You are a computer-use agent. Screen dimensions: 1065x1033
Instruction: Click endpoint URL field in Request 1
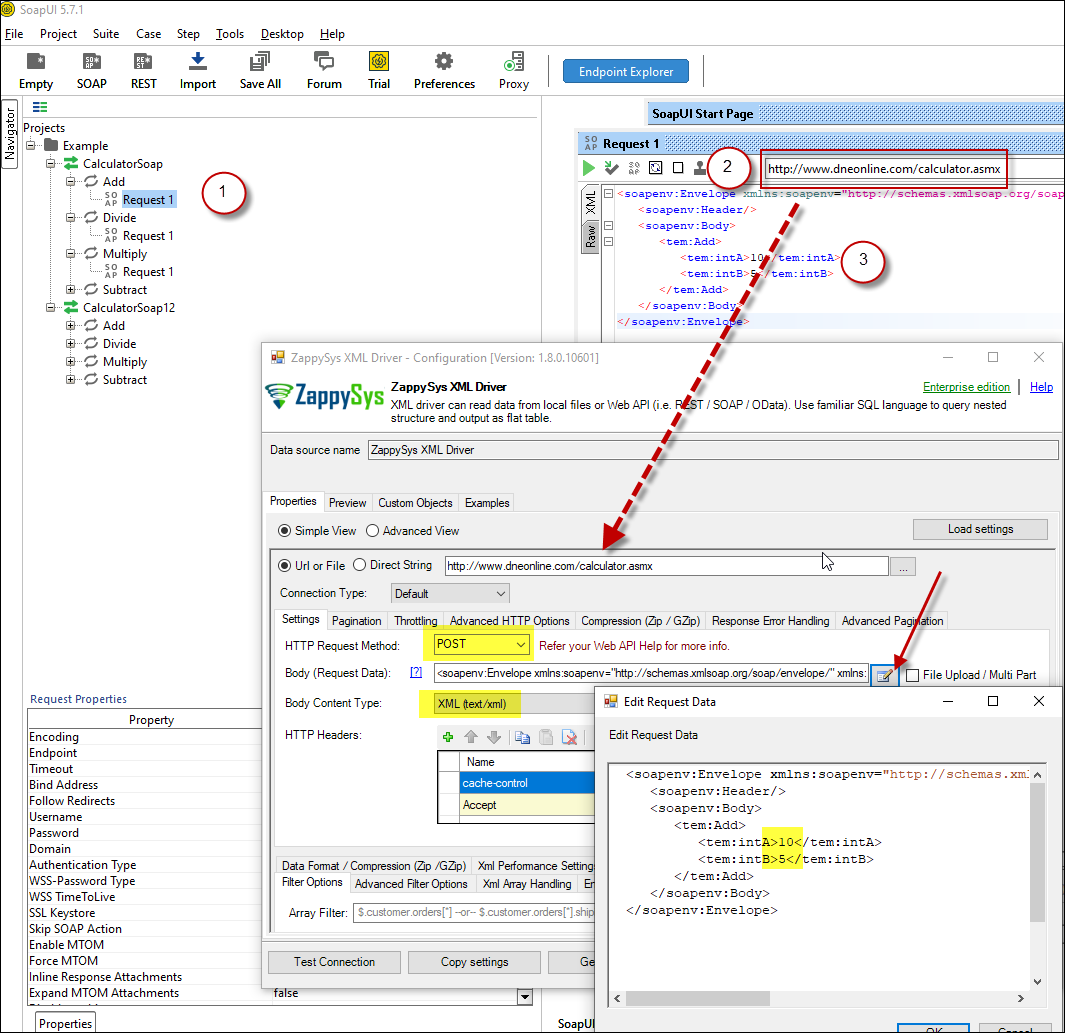(x=883, y=168)
